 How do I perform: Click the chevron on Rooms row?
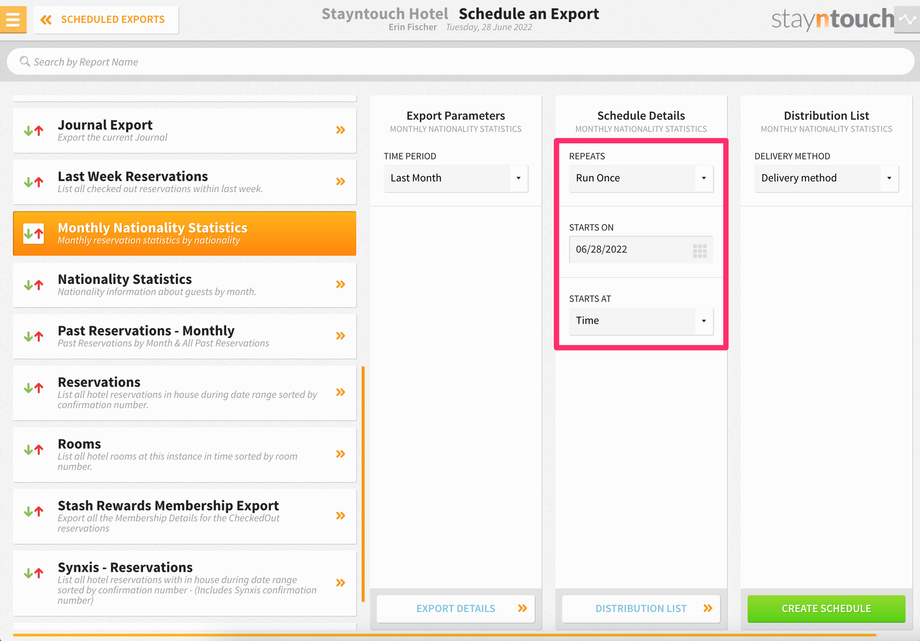[340, 454]
